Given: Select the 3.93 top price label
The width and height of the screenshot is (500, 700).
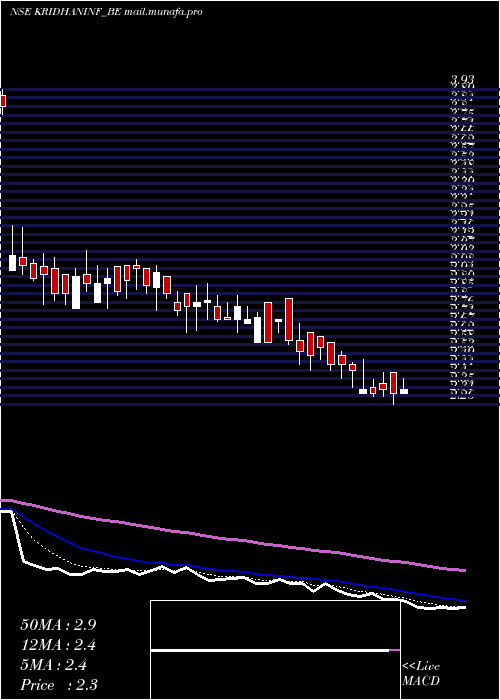Looking at the screenshot, I should 462,79.
